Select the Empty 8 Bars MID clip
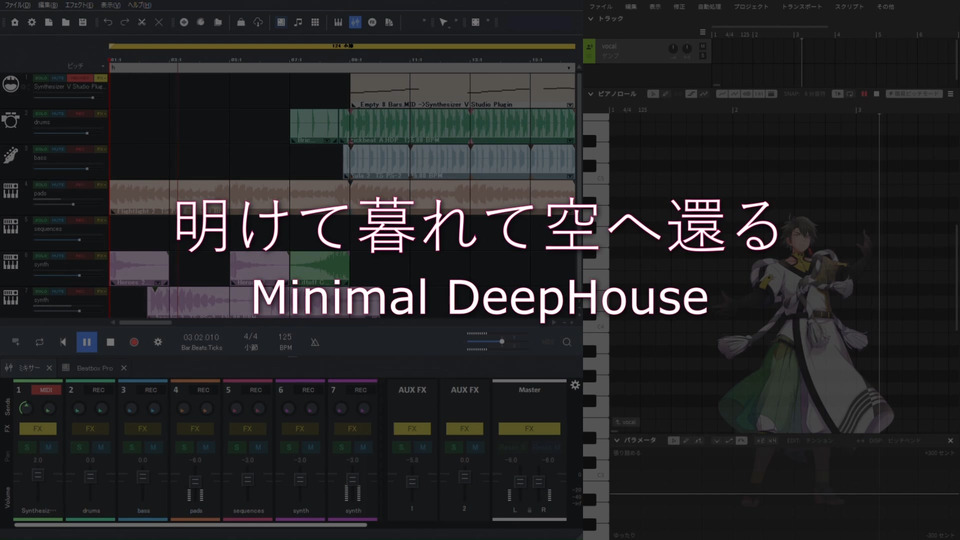The width and height of the screenshot is (960, 540). 462,91
